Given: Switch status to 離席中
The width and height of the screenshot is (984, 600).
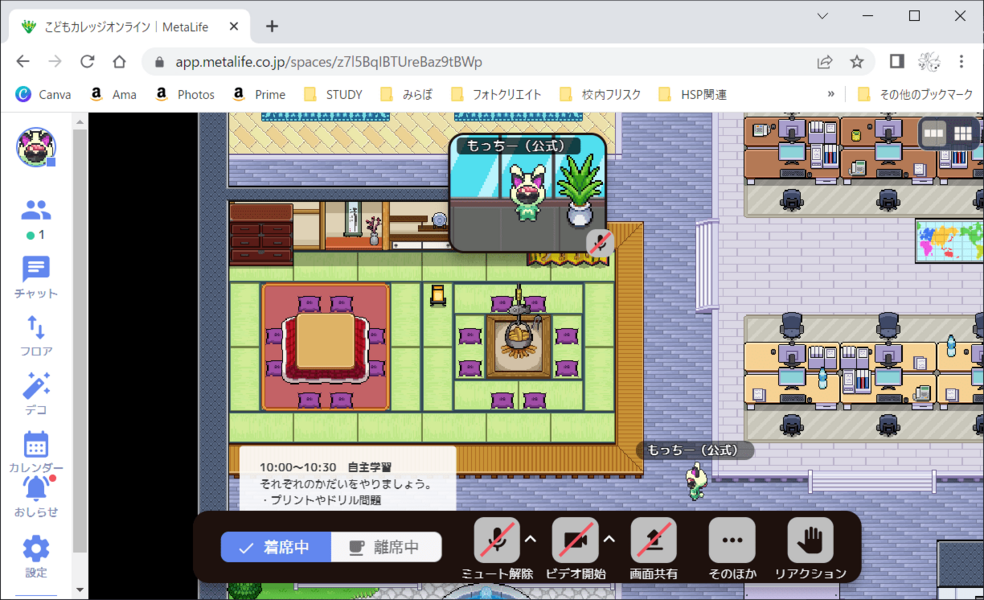Looking at the screenshot, I should (386, 547).
